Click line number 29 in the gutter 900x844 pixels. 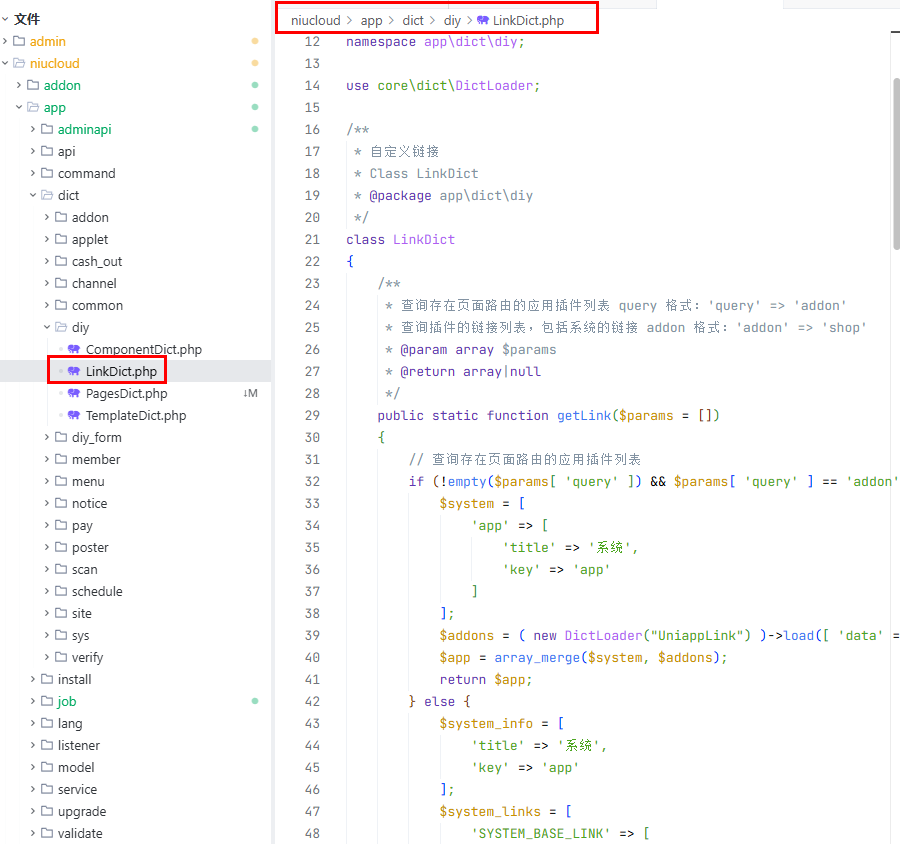(312, 415)
